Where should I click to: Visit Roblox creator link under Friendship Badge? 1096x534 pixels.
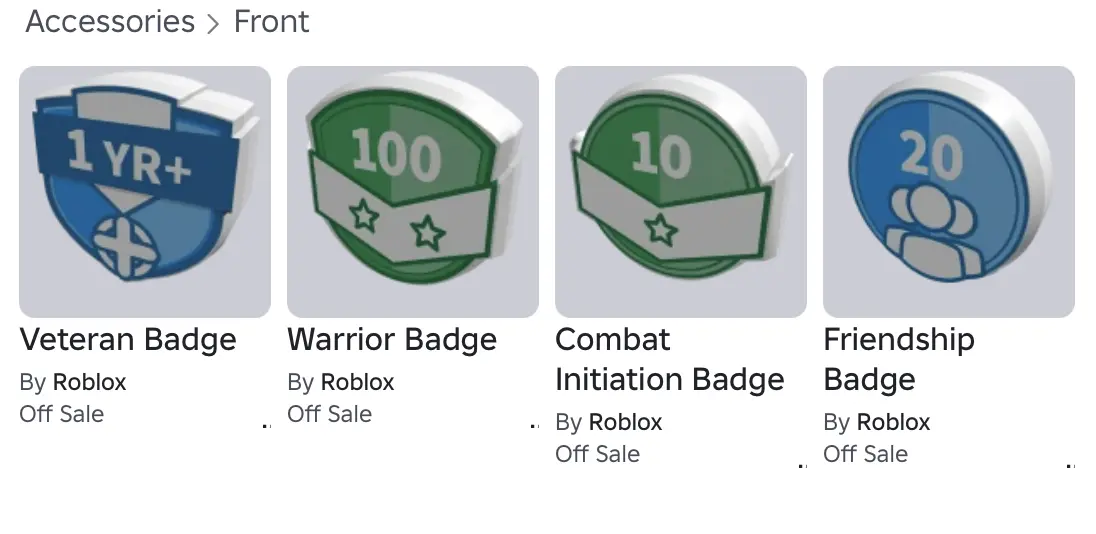[893, 422]
